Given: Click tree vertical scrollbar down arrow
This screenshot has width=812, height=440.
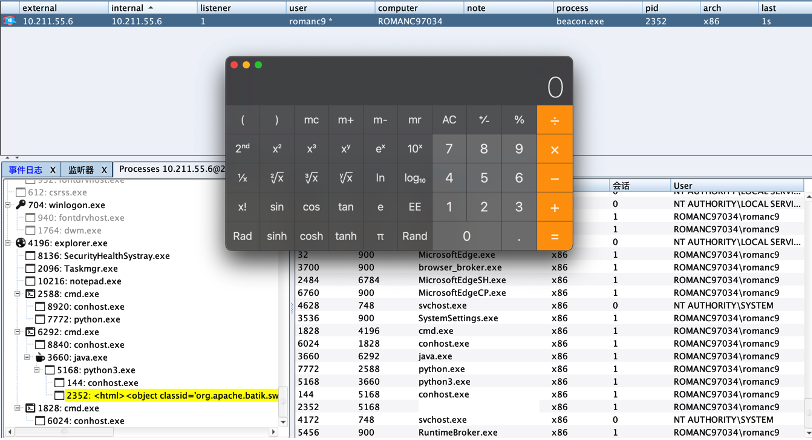Looking at the screenshot, I should tap(283, 422).
